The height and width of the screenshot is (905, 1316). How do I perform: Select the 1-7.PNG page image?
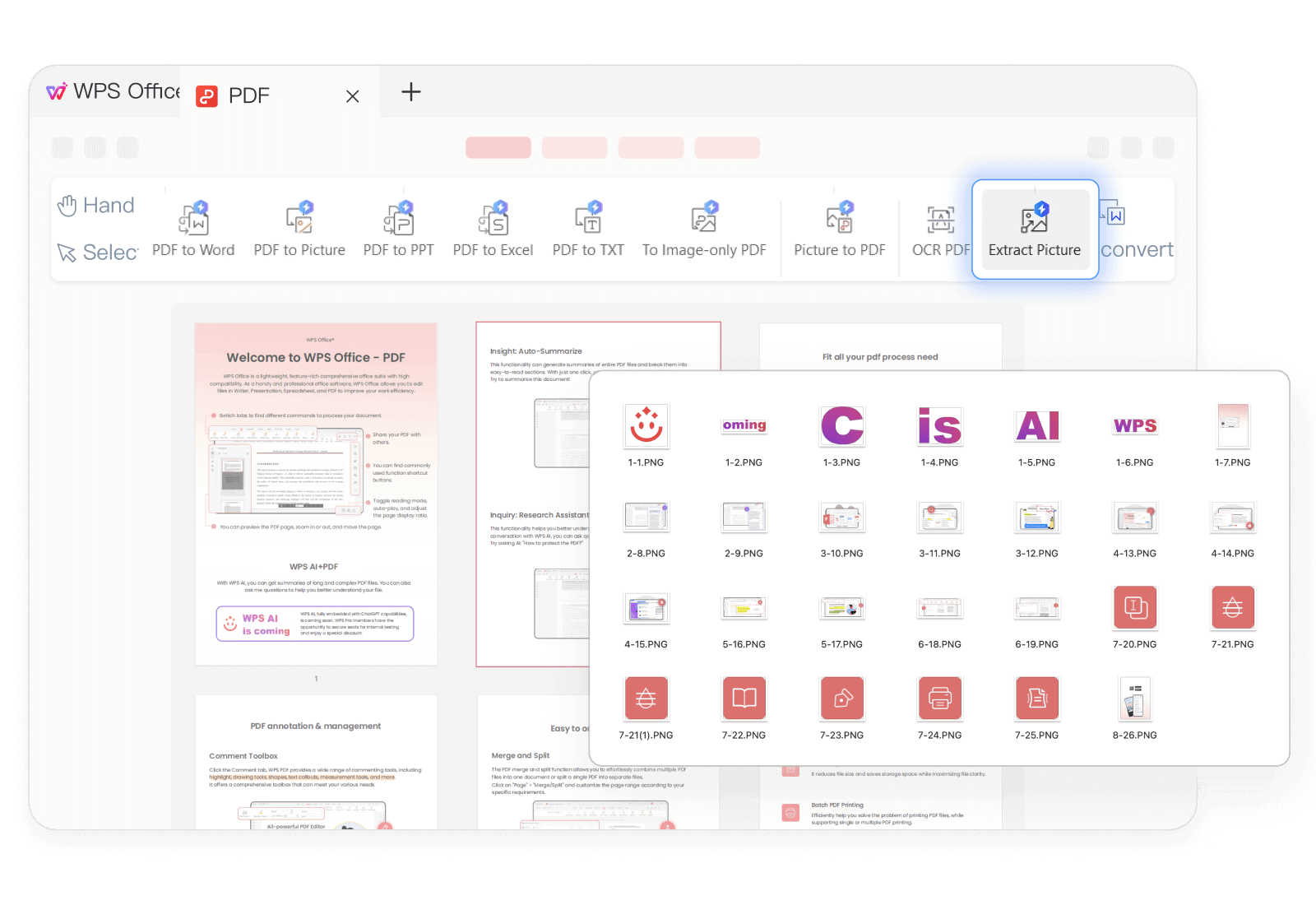click(1233, 425)
